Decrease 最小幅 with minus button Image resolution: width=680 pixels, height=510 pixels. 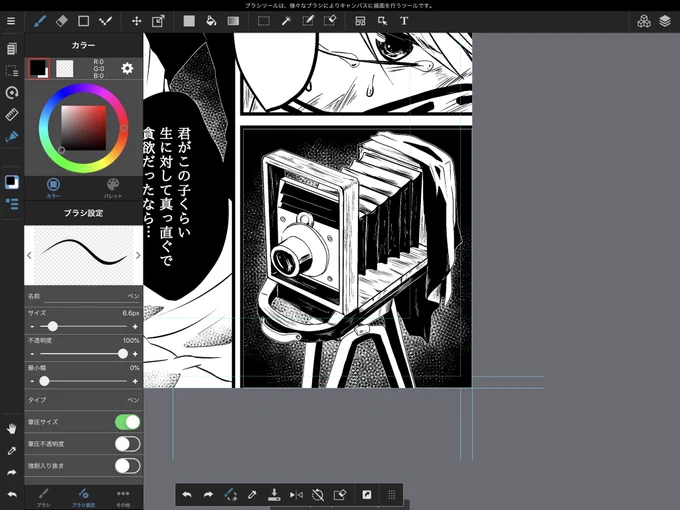32,381
